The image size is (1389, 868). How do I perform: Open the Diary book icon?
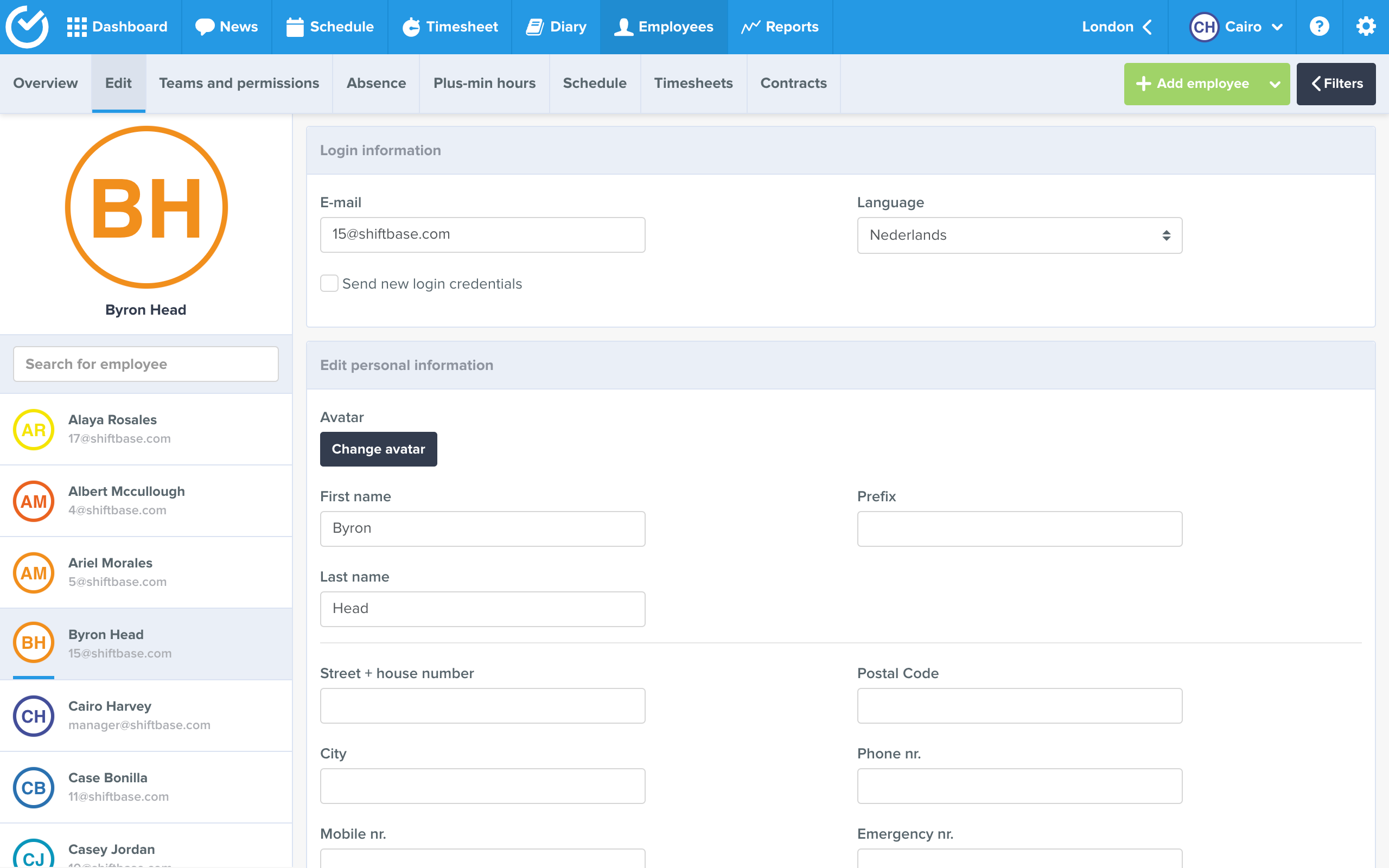[535, 27]
